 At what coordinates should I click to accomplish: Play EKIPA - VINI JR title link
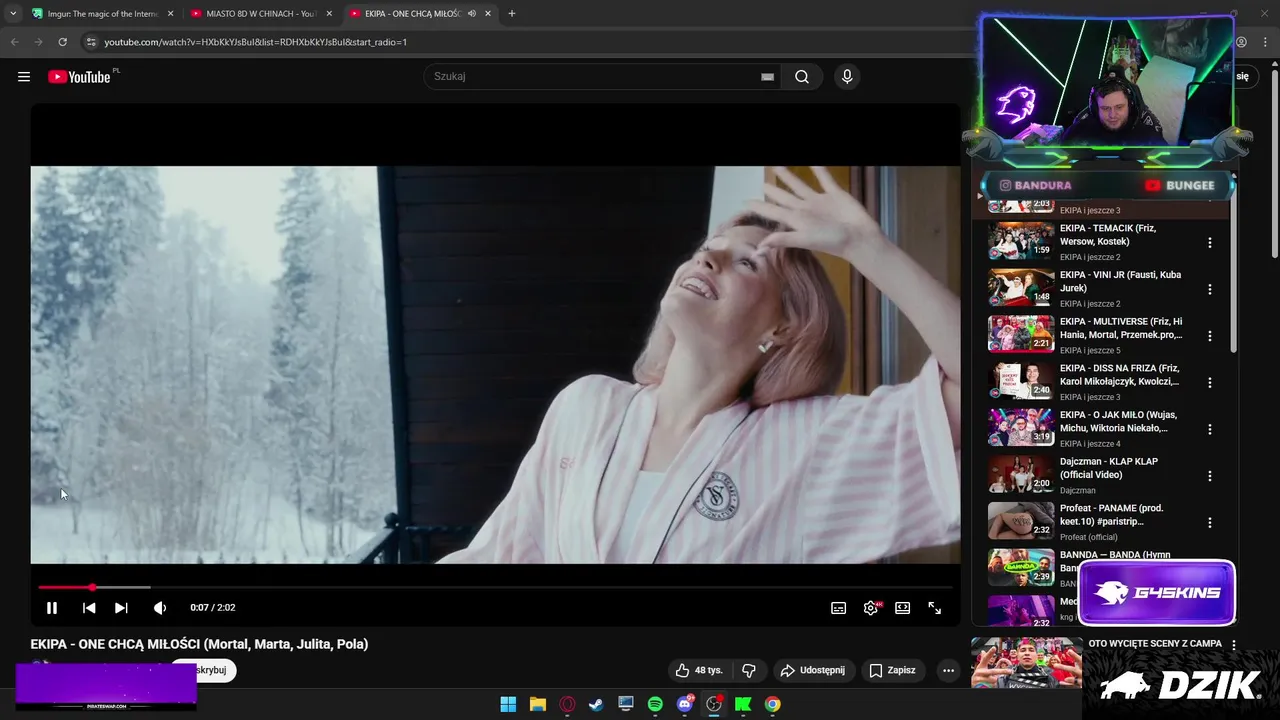tap(1120, 281)
